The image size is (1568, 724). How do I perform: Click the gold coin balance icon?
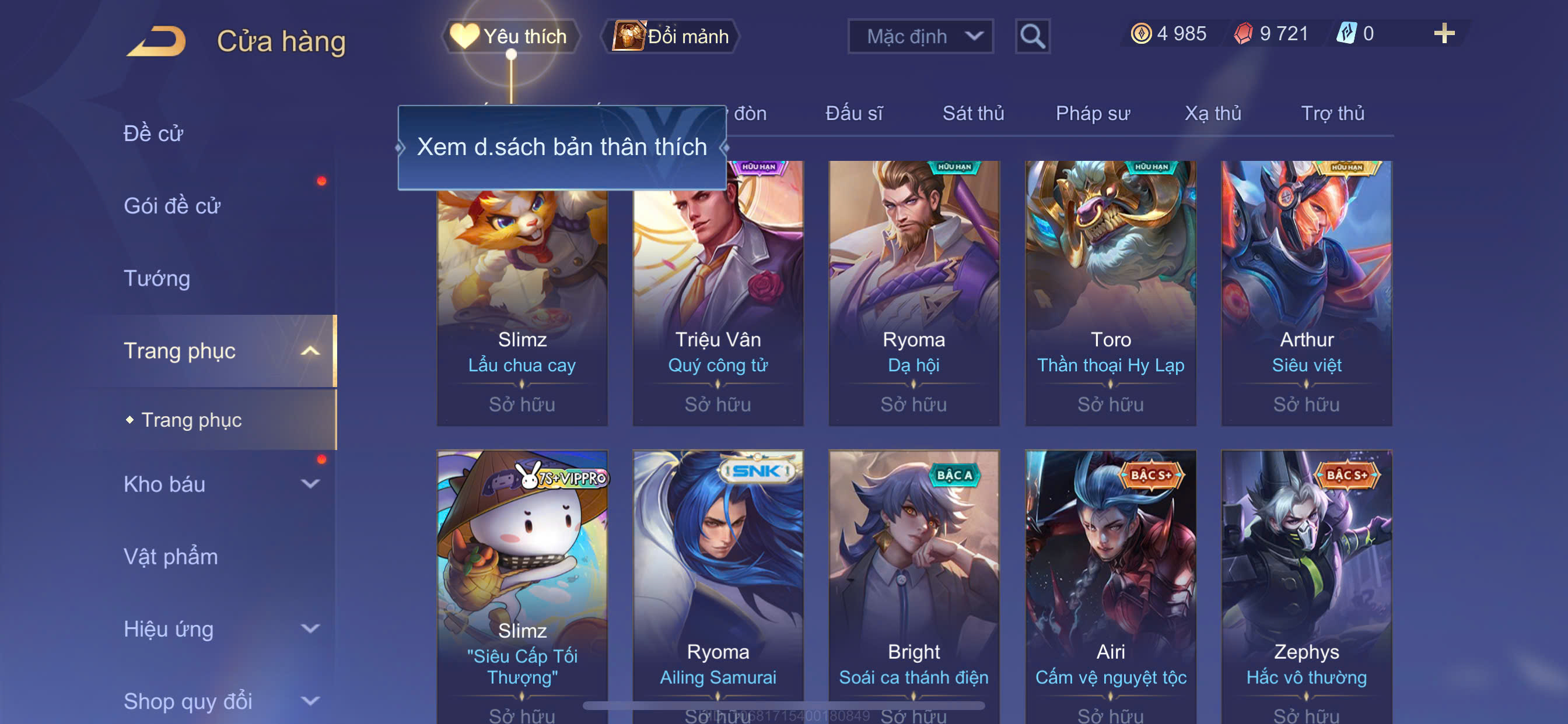tap(1140, 33)
